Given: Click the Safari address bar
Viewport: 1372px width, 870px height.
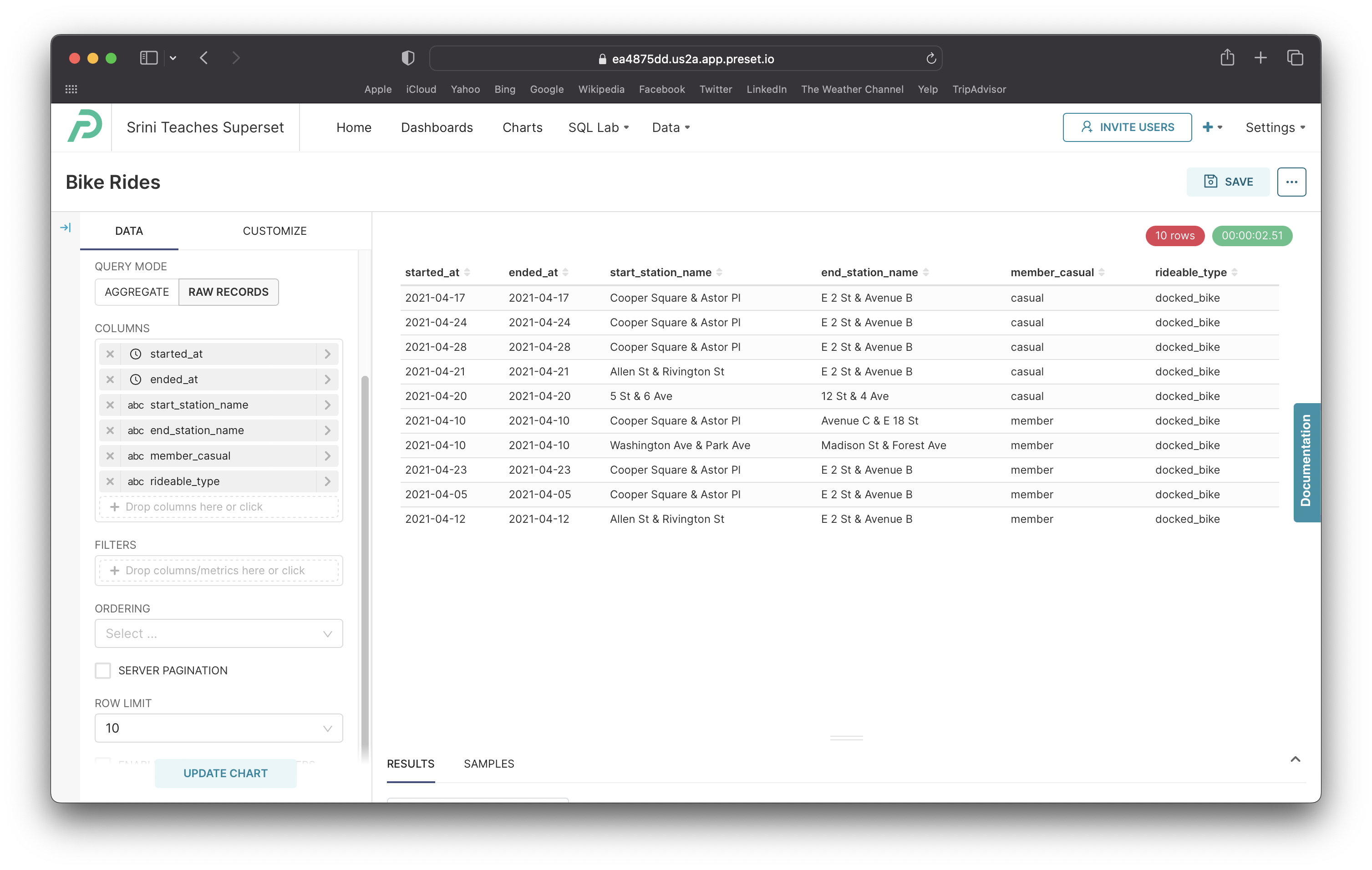Looking at the screenshot, I should (x=686, y=59).
